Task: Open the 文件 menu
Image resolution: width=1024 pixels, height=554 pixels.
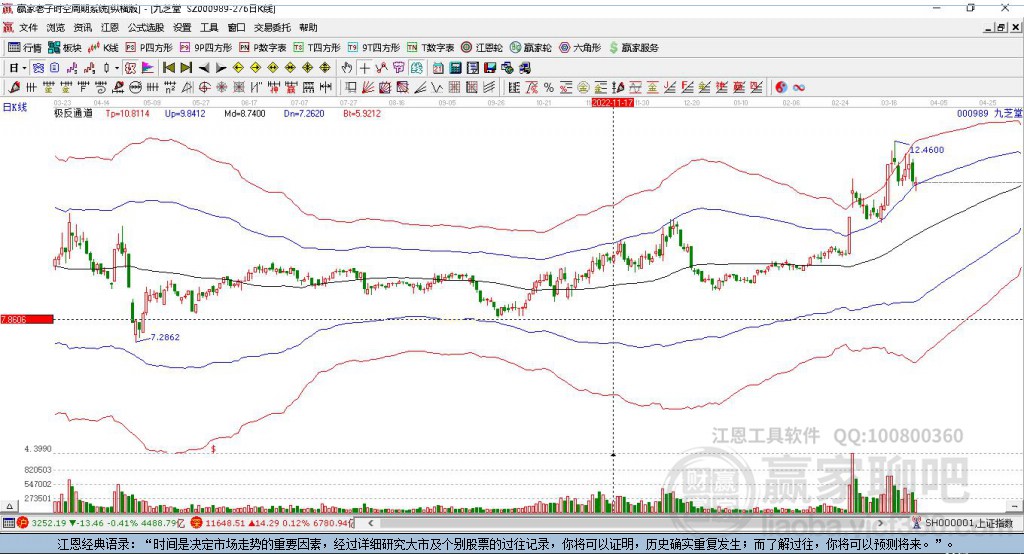Action: point(28,27)
